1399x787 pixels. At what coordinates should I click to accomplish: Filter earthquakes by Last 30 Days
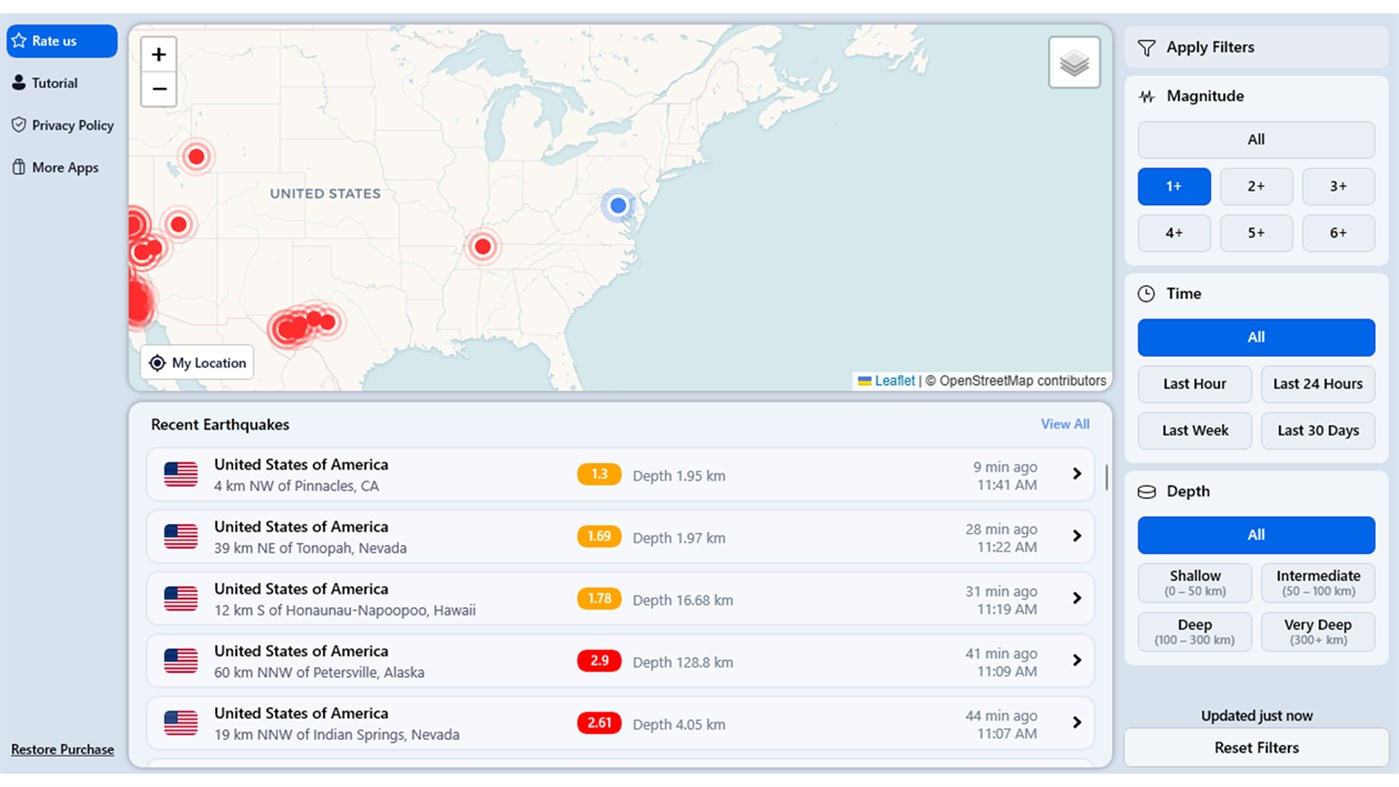[x=1318, y=431]
